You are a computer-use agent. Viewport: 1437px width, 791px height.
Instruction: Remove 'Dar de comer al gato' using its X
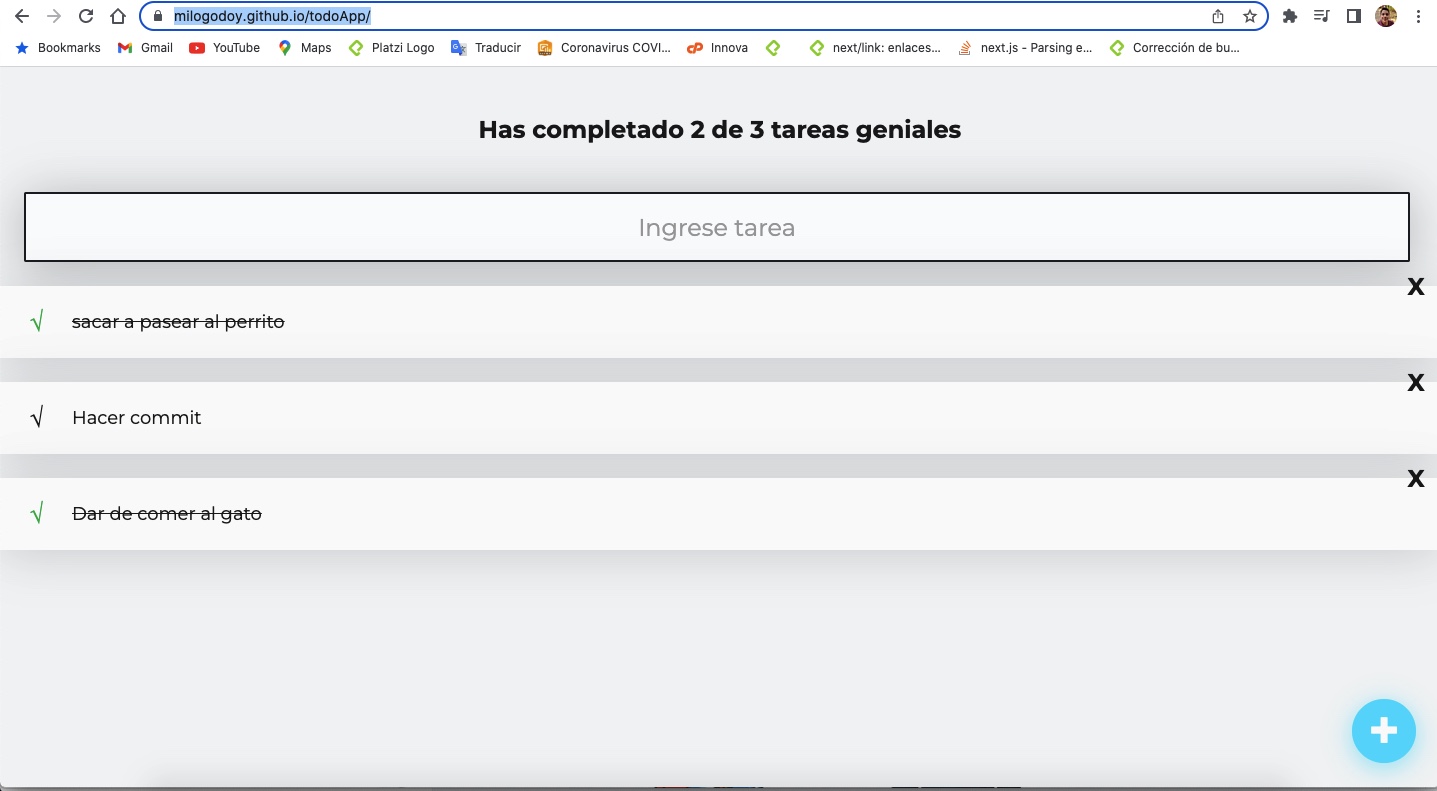coord(1416,478)
